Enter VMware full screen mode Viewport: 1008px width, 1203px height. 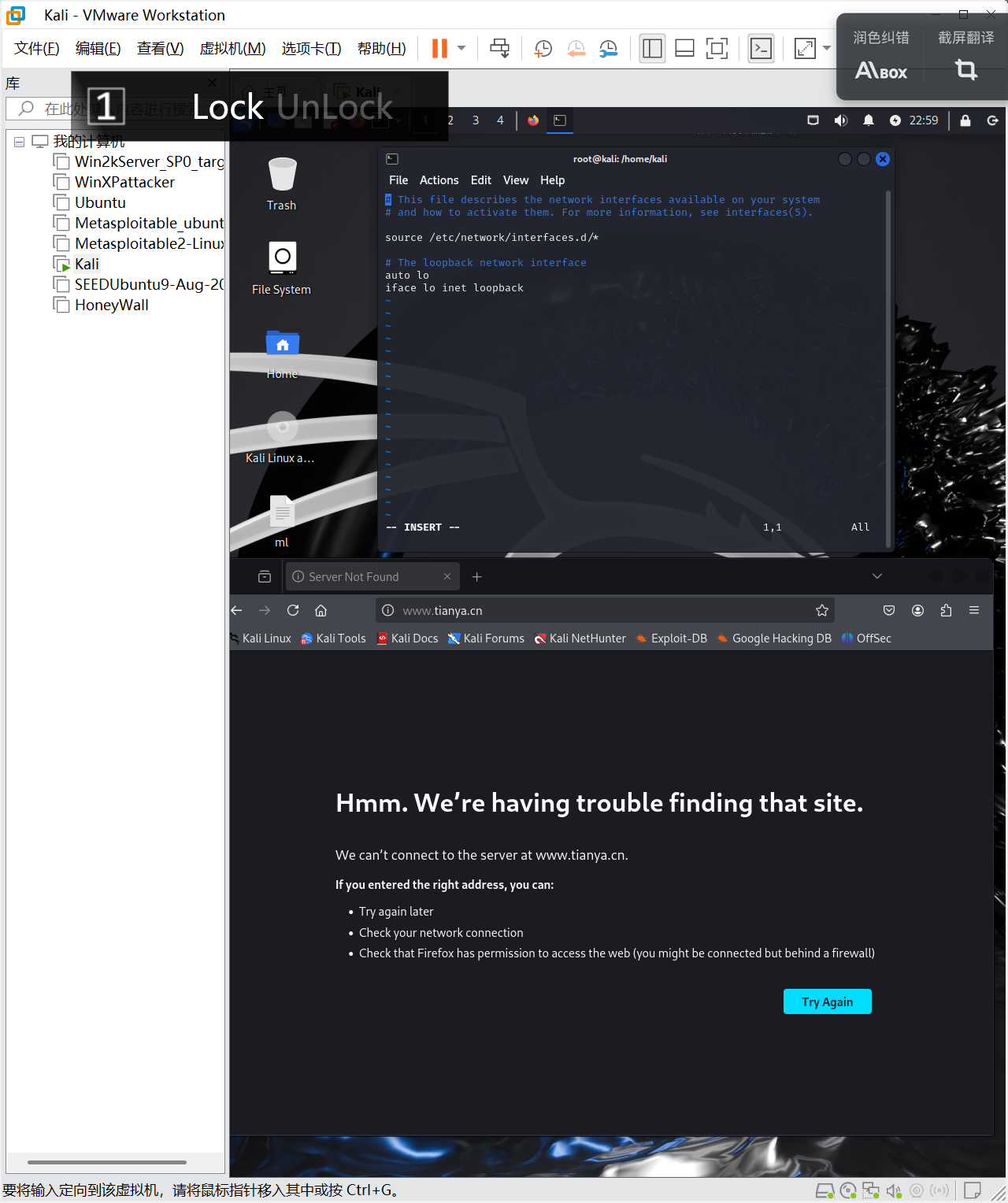pos(717,49)
